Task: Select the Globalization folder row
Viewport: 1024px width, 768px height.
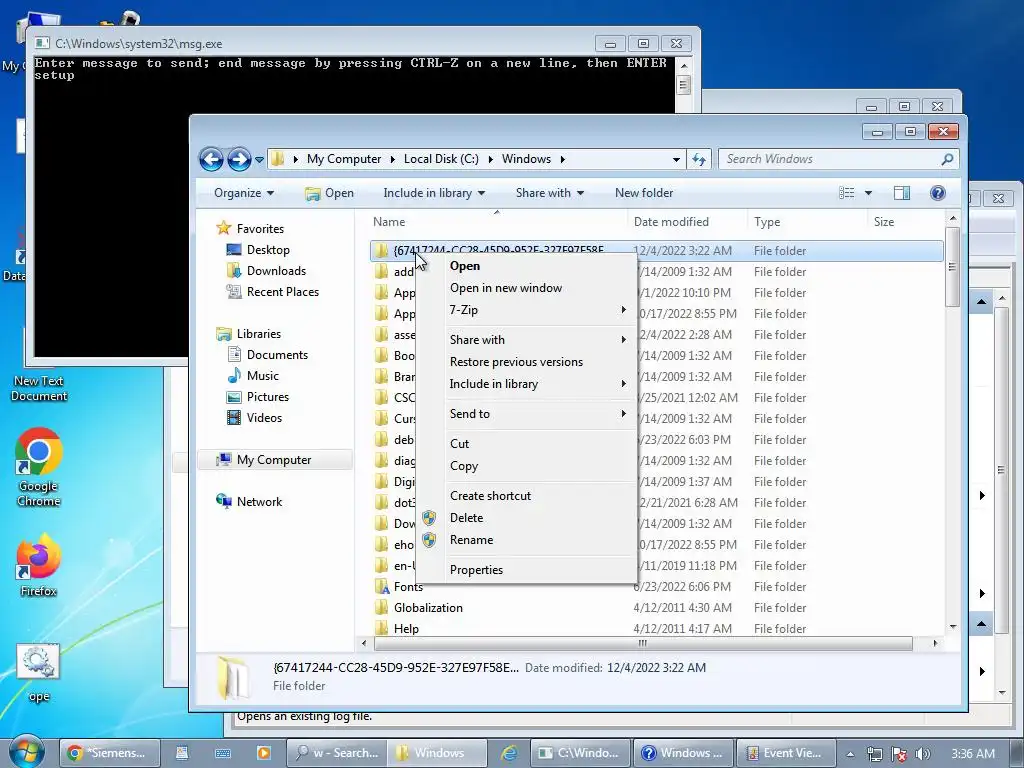Action: 656,608
